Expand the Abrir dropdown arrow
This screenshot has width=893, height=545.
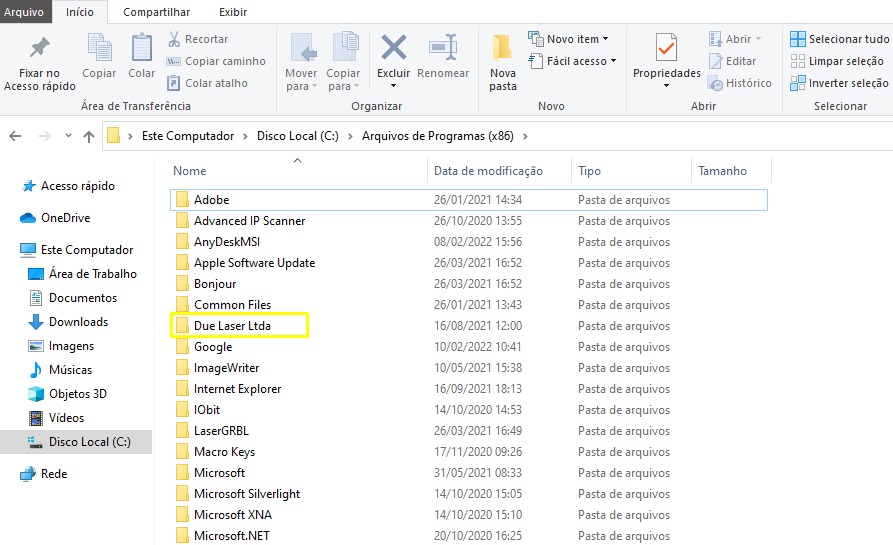pos(759,39)
